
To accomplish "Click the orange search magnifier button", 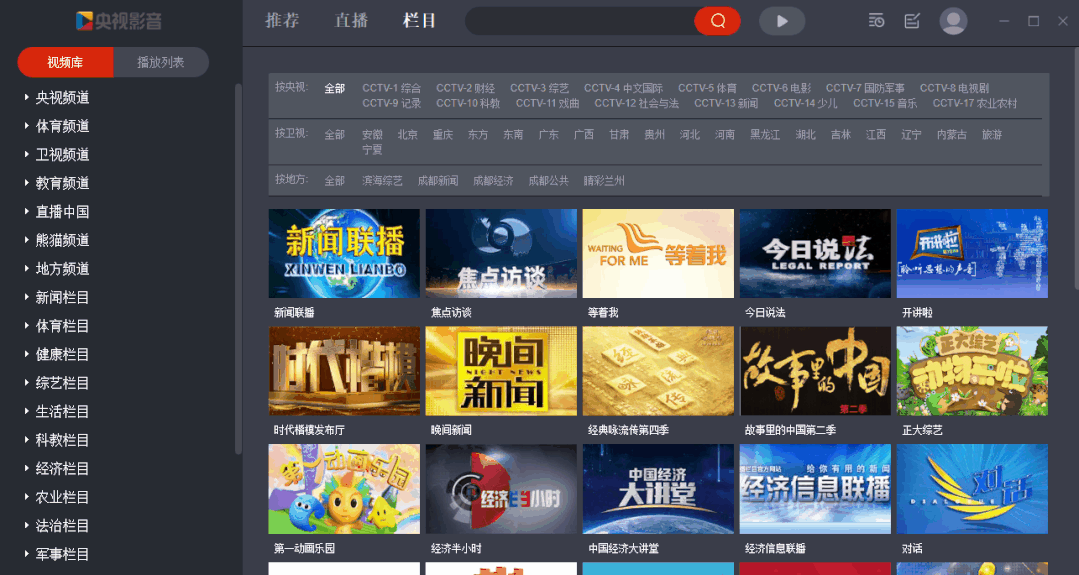I will (717, 21).
